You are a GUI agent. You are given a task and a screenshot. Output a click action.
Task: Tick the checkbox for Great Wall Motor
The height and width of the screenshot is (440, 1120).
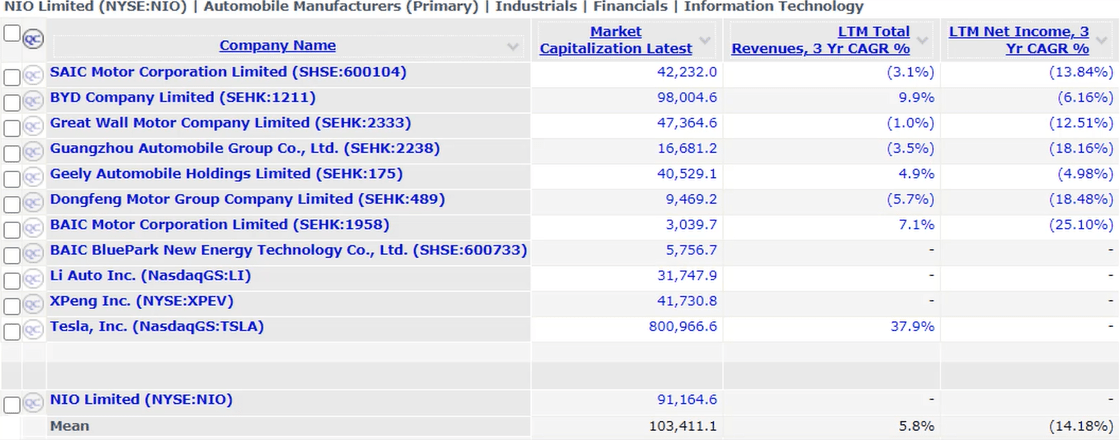[12, 127]
